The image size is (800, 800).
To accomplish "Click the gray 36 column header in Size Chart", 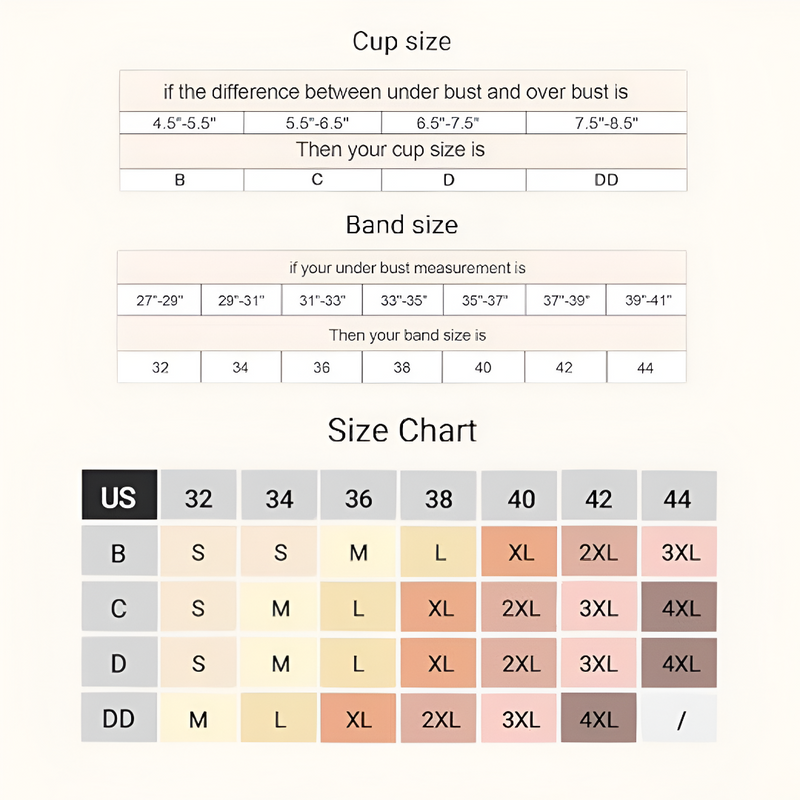I will tap(359, 496).
